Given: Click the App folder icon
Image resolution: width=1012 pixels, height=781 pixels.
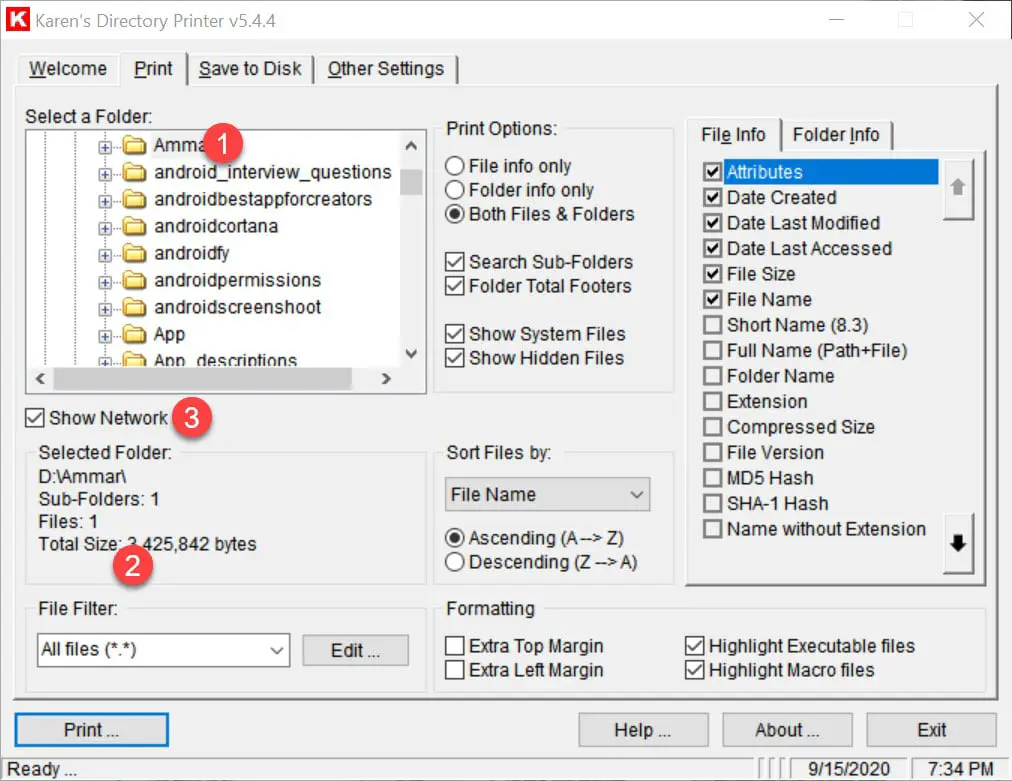Looking at the screenshot, I should coord(134,335).
